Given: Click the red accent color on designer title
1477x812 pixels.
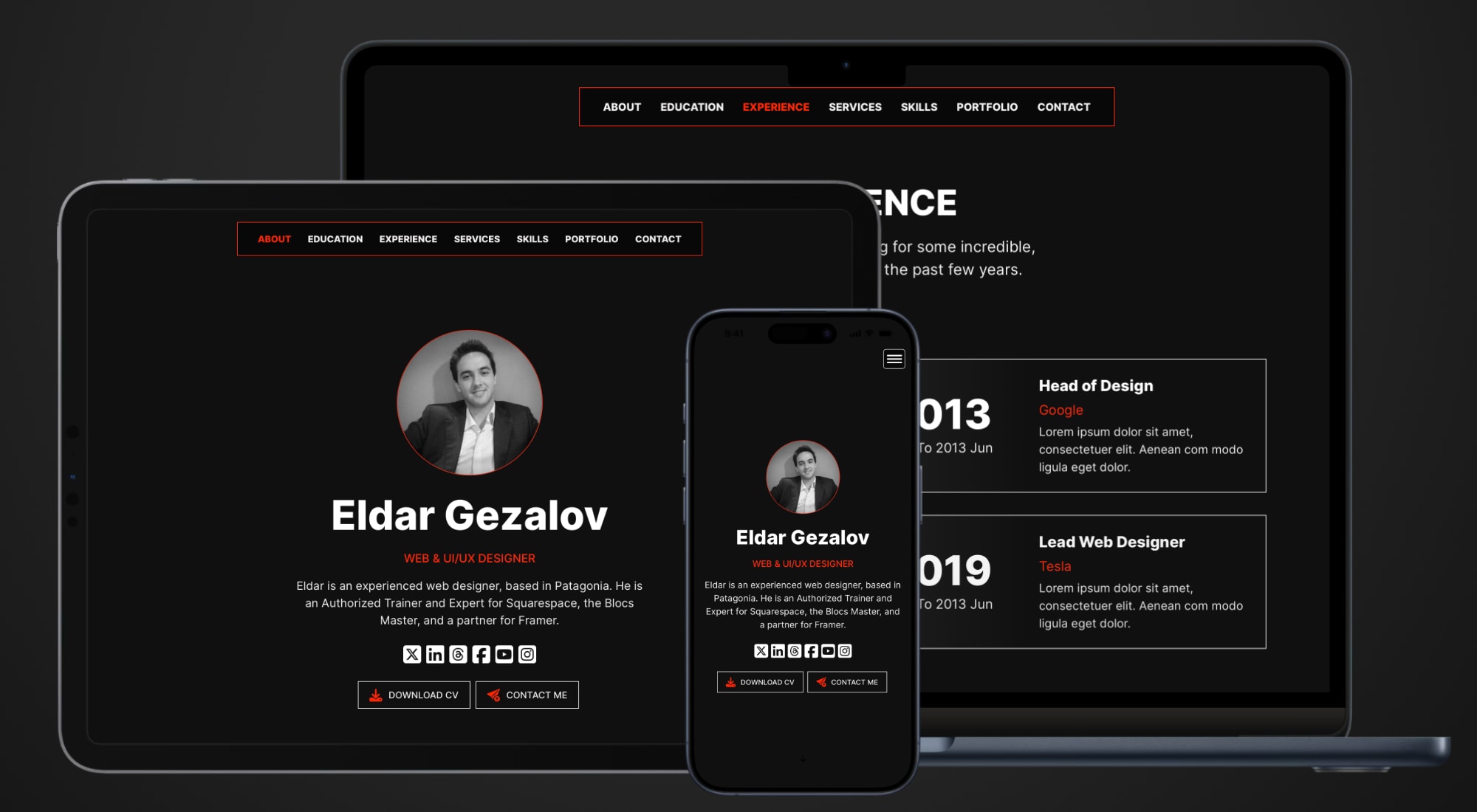Looking at the screenshot, I should 469,557.
